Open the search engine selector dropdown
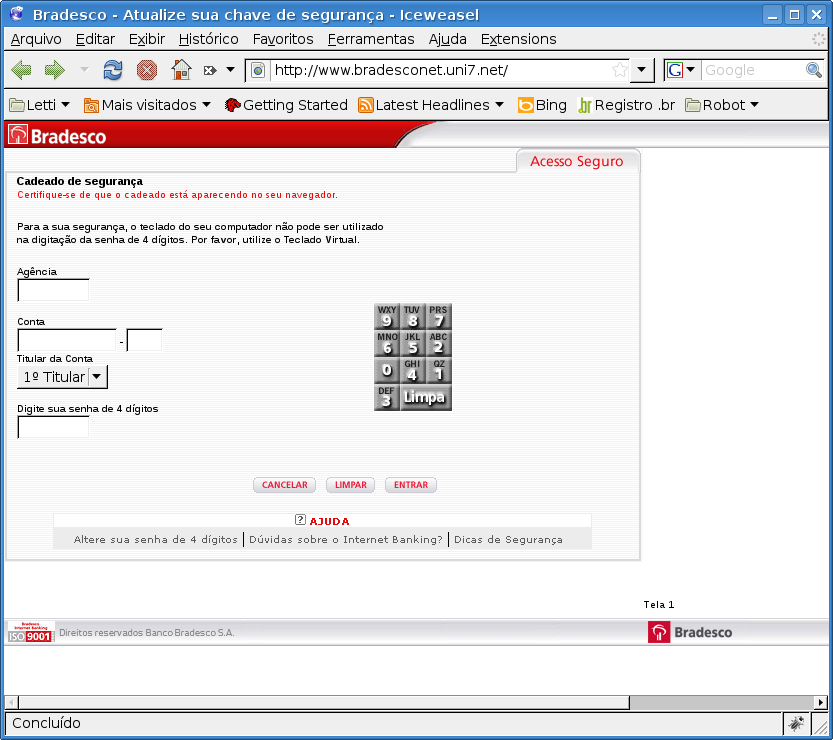The height and width of the screenshot is (740, 833). point(691,70)
